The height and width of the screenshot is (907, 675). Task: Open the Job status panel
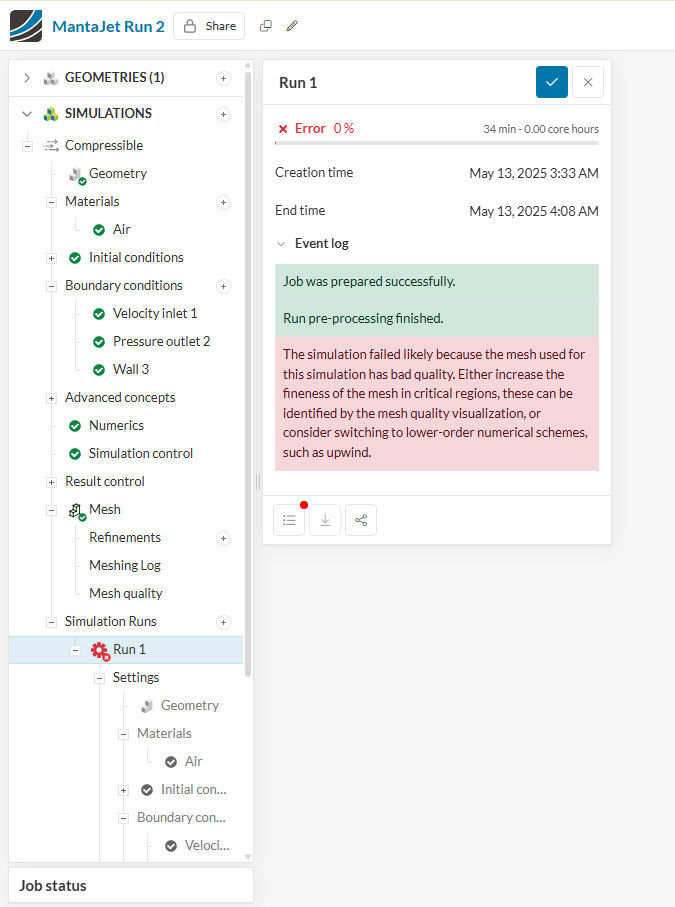[x=130, y=885]
